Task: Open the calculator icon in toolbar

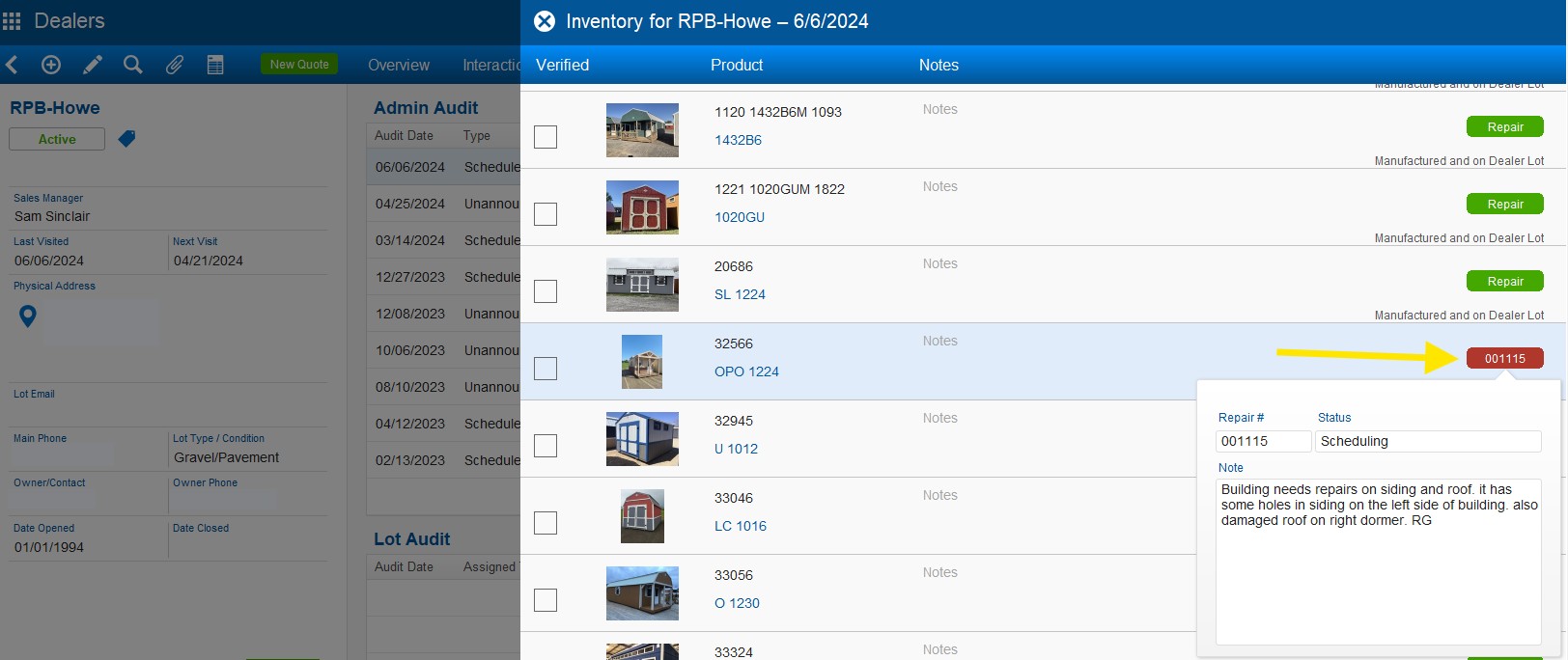Action: point(215,65)
